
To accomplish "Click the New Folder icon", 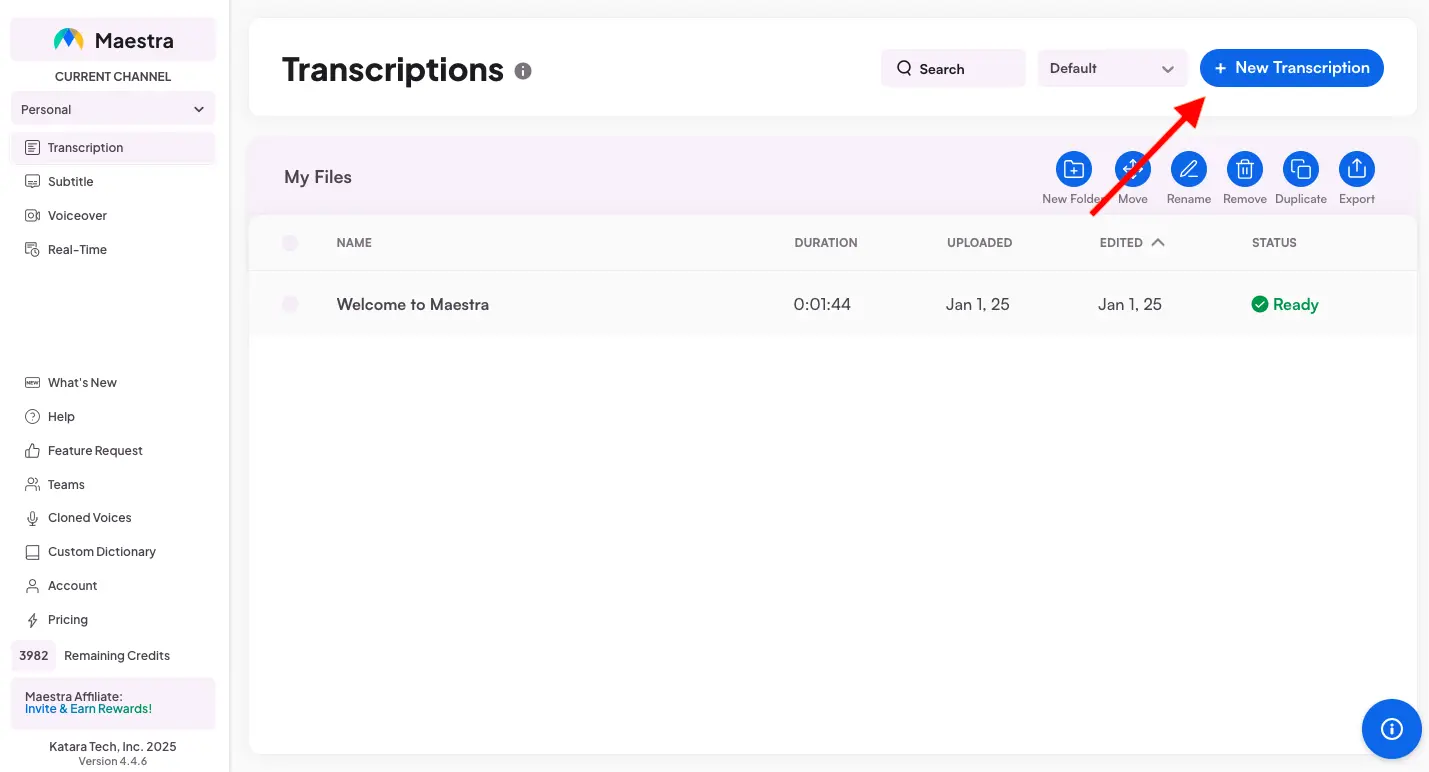I will (x=1072, y=168).
